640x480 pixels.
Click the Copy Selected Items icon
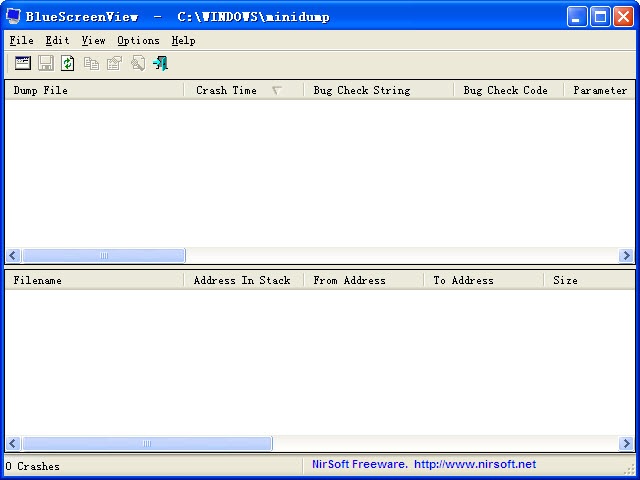click(x=92, y=63)
